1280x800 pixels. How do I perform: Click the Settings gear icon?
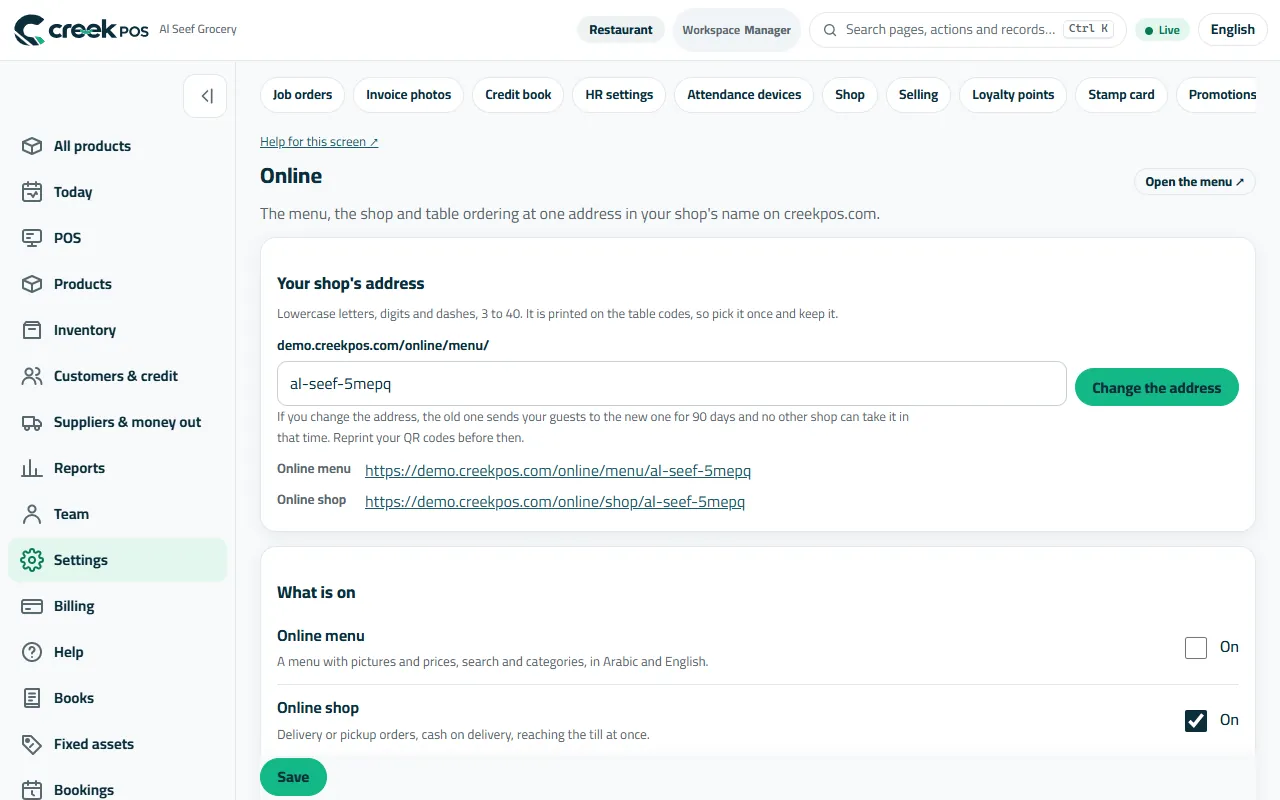[32, 560]
